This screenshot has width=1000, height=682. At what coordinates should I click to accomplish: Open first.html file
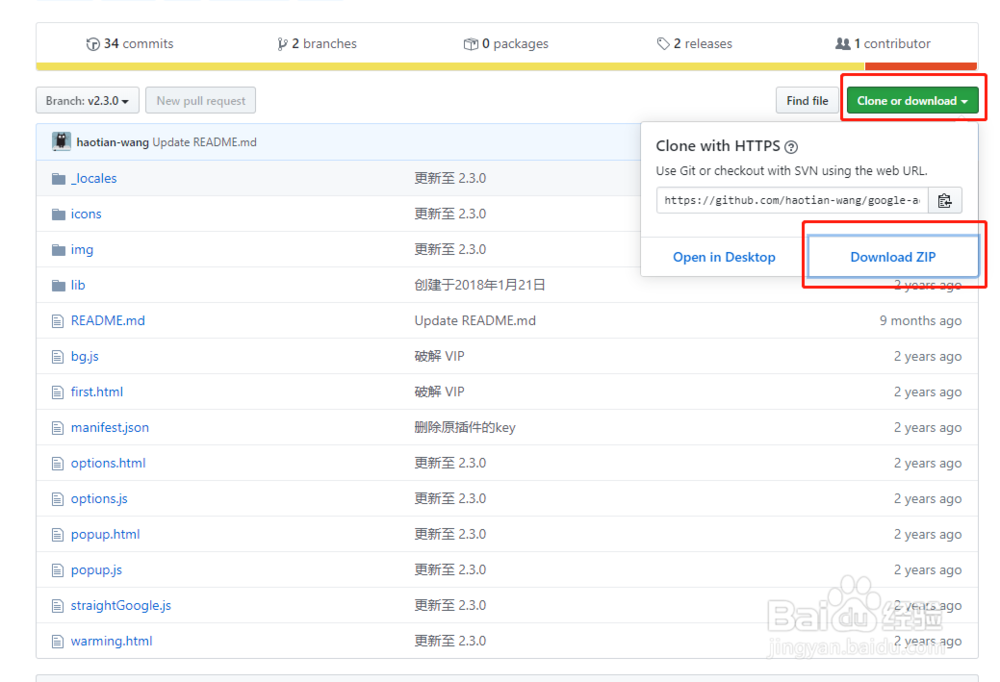(x=97, y=392)
